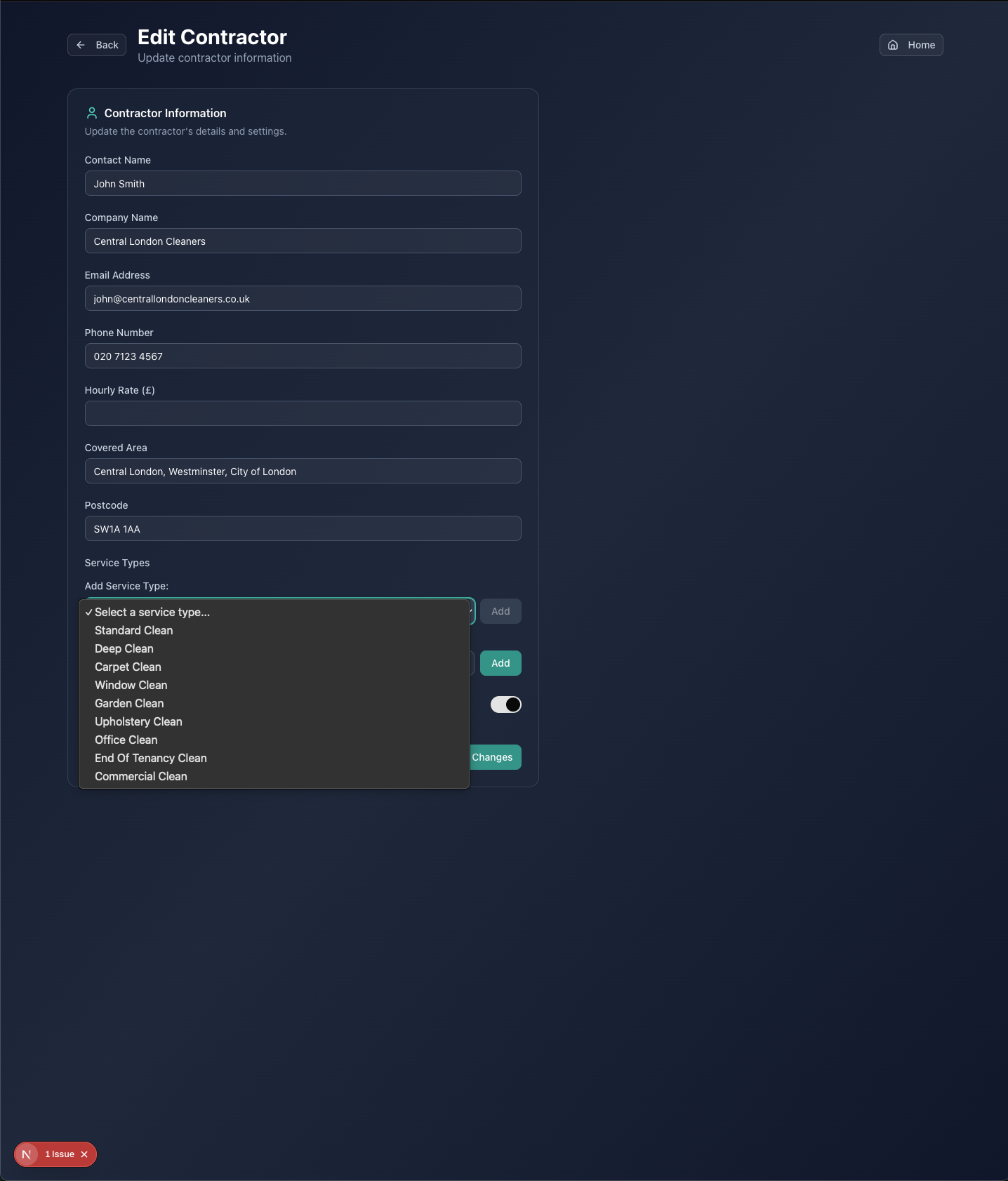Dismiss the issue badge with X
The width and height of the screenshot is (1008, 1181).
click(84, 1154)
